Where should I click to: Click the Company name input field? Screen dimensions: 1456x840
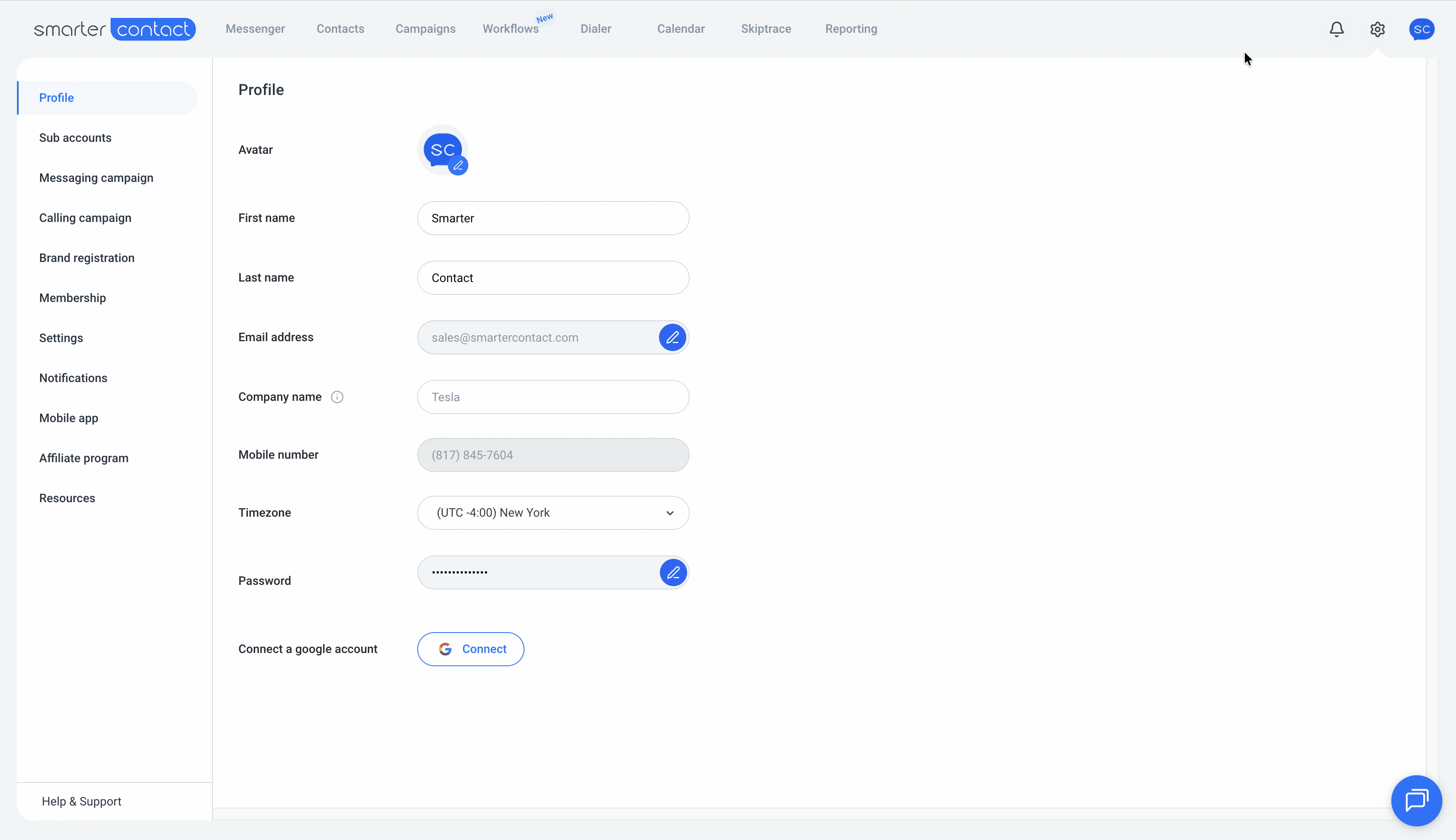coord(553,397)
